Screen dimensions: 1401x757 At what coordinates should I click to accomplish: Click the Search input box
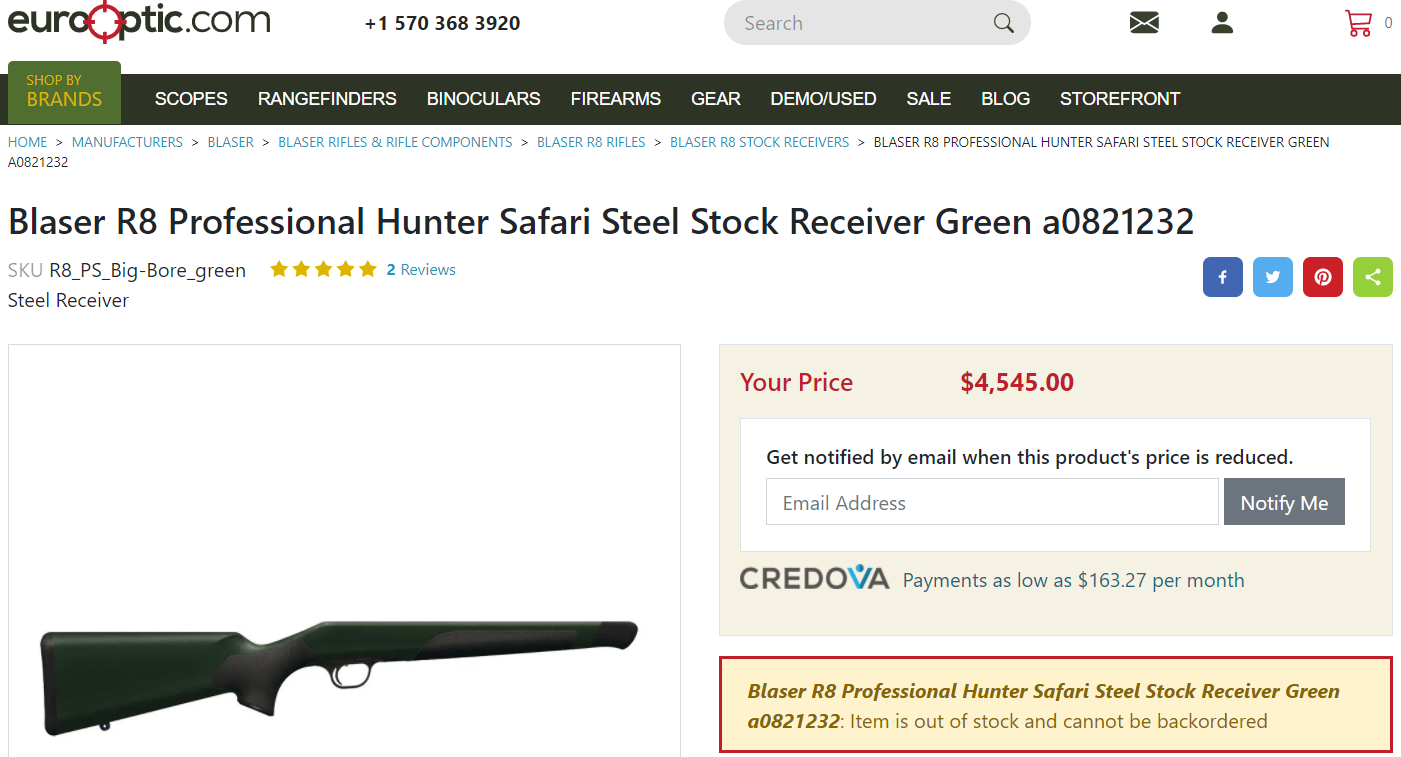860,23
